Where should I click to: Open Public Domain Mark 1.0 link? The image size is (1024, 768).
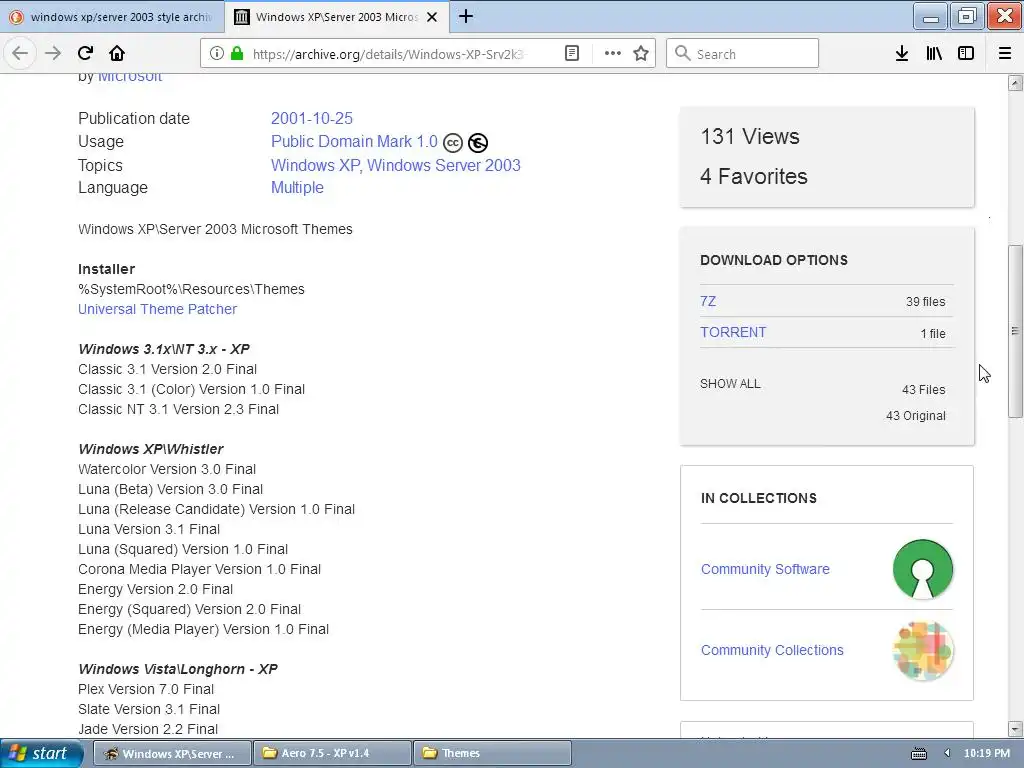pyautogui.click(x=354, y=142)
